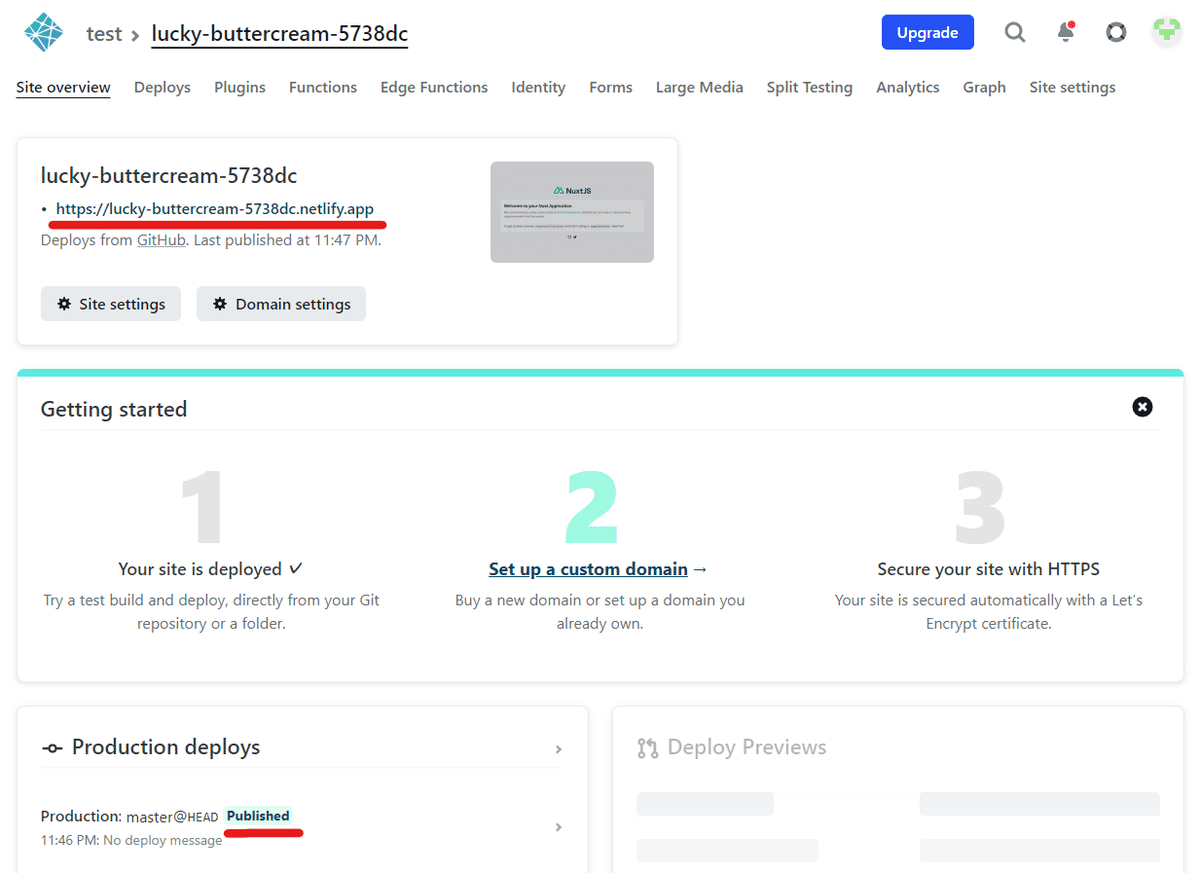1200x873 pixels.
Task: Go to the test team breadcrumb
Action: (x=104, y=34)
